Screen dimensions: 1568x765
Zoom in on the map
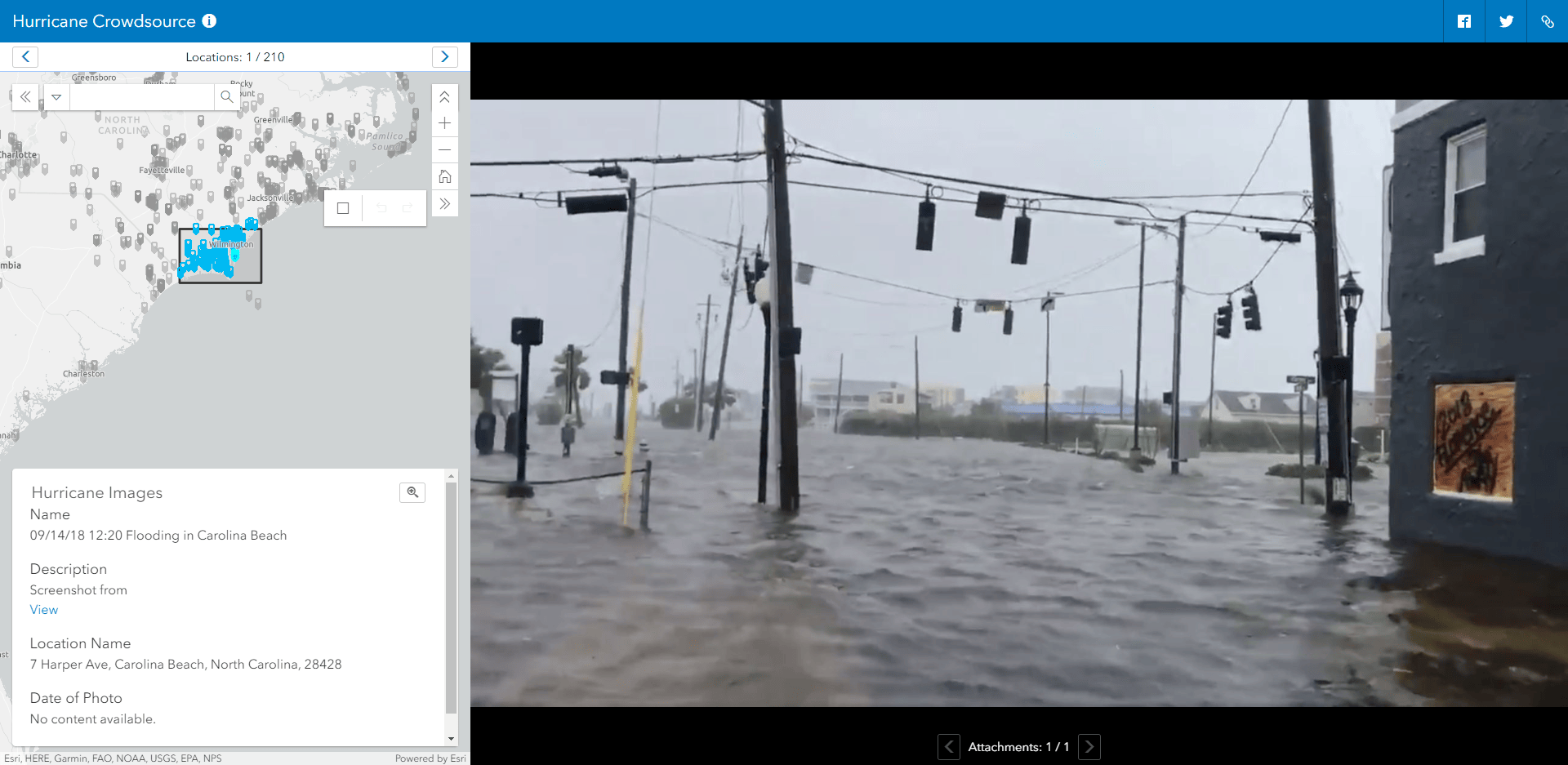(444, 123)
